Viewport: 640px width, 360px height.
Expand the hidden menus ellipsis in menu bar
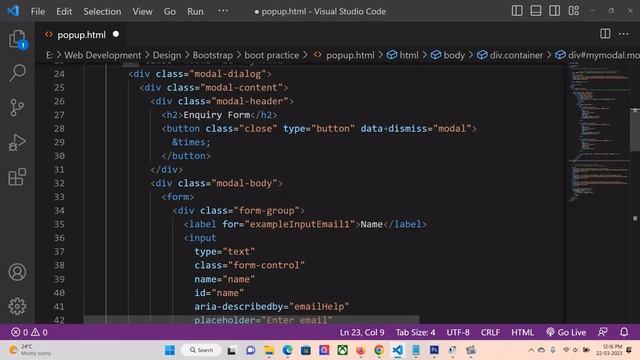(x=223, y=11)
